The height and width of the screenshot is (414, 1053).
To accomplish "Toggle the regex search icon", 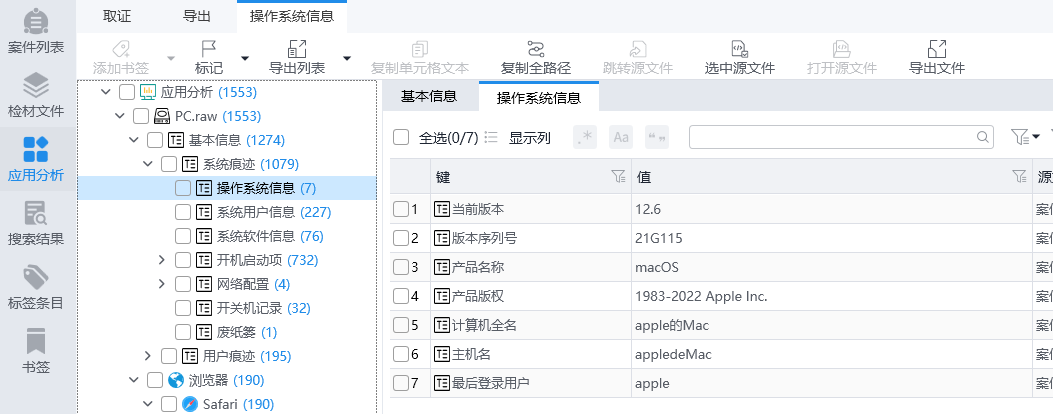I will tap(585, 137).
